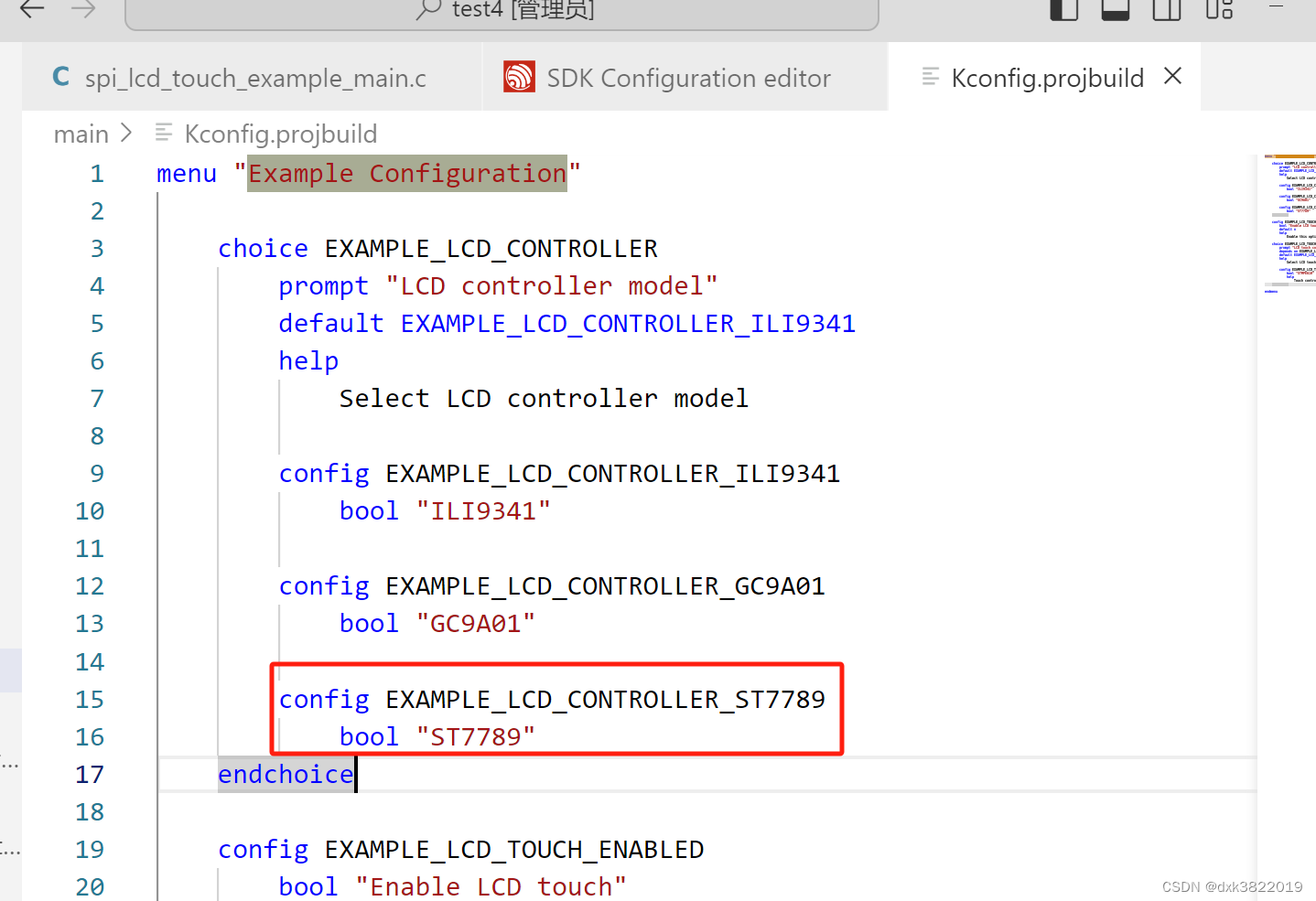Click the forward navigation arrow
The height and width of the screenshot is (901, 1316).
(81, 10)
